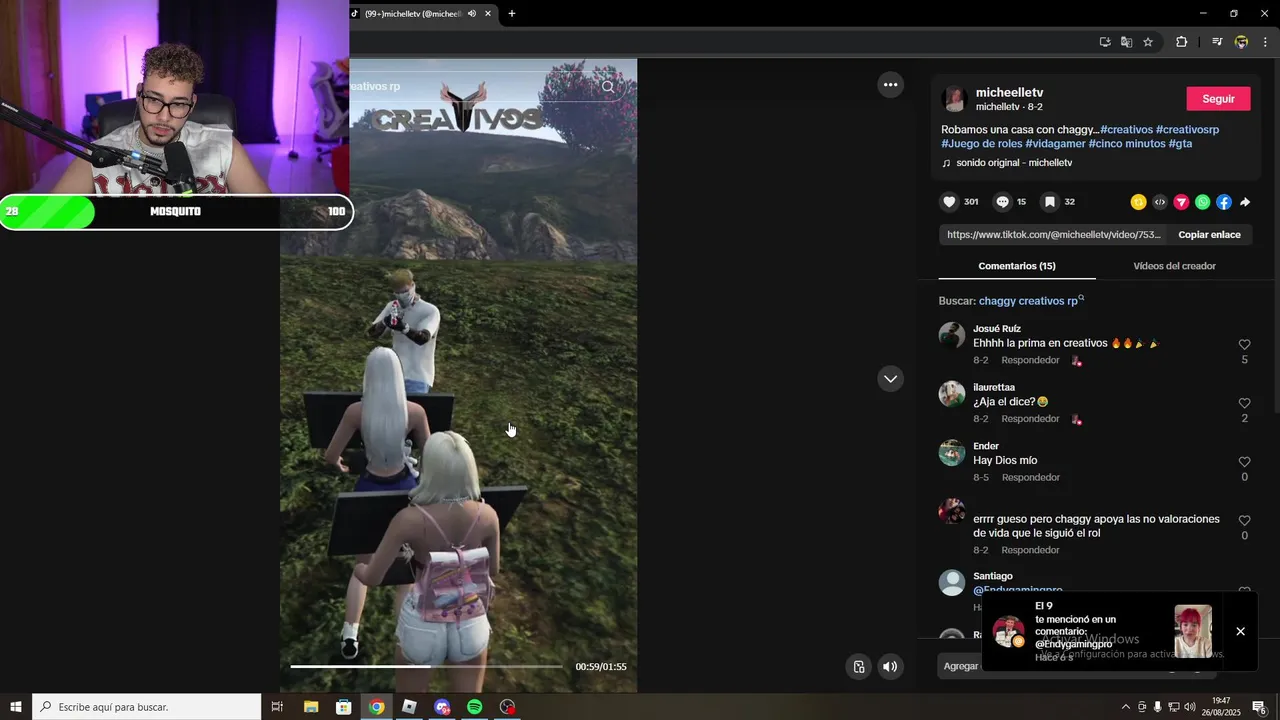Bookmark this page with the star icon
The image size is (1280, 720).
point(1148,42)
